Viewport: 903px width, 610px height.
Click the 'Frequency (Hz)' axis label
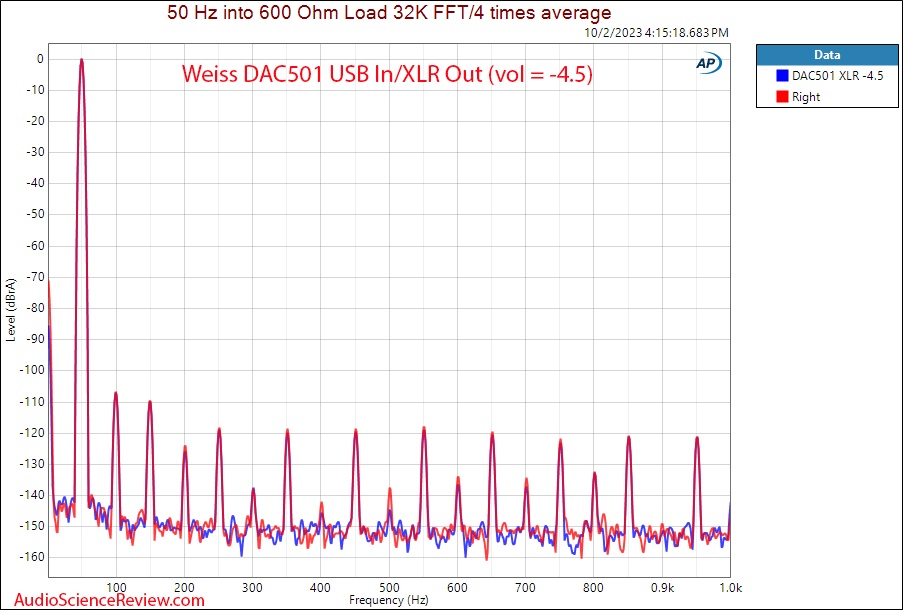389,600
